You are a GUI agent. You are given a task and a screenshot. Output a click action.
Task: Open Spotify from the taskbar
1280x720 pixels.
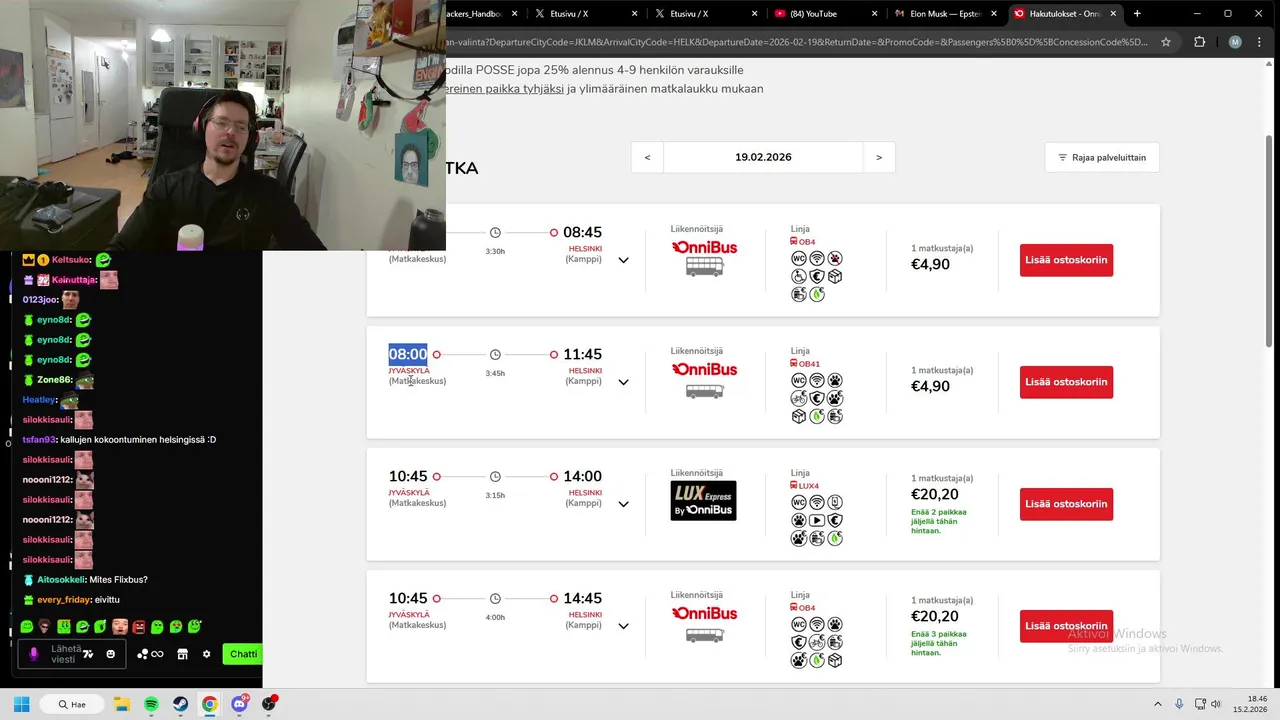(x=151, y=704)
